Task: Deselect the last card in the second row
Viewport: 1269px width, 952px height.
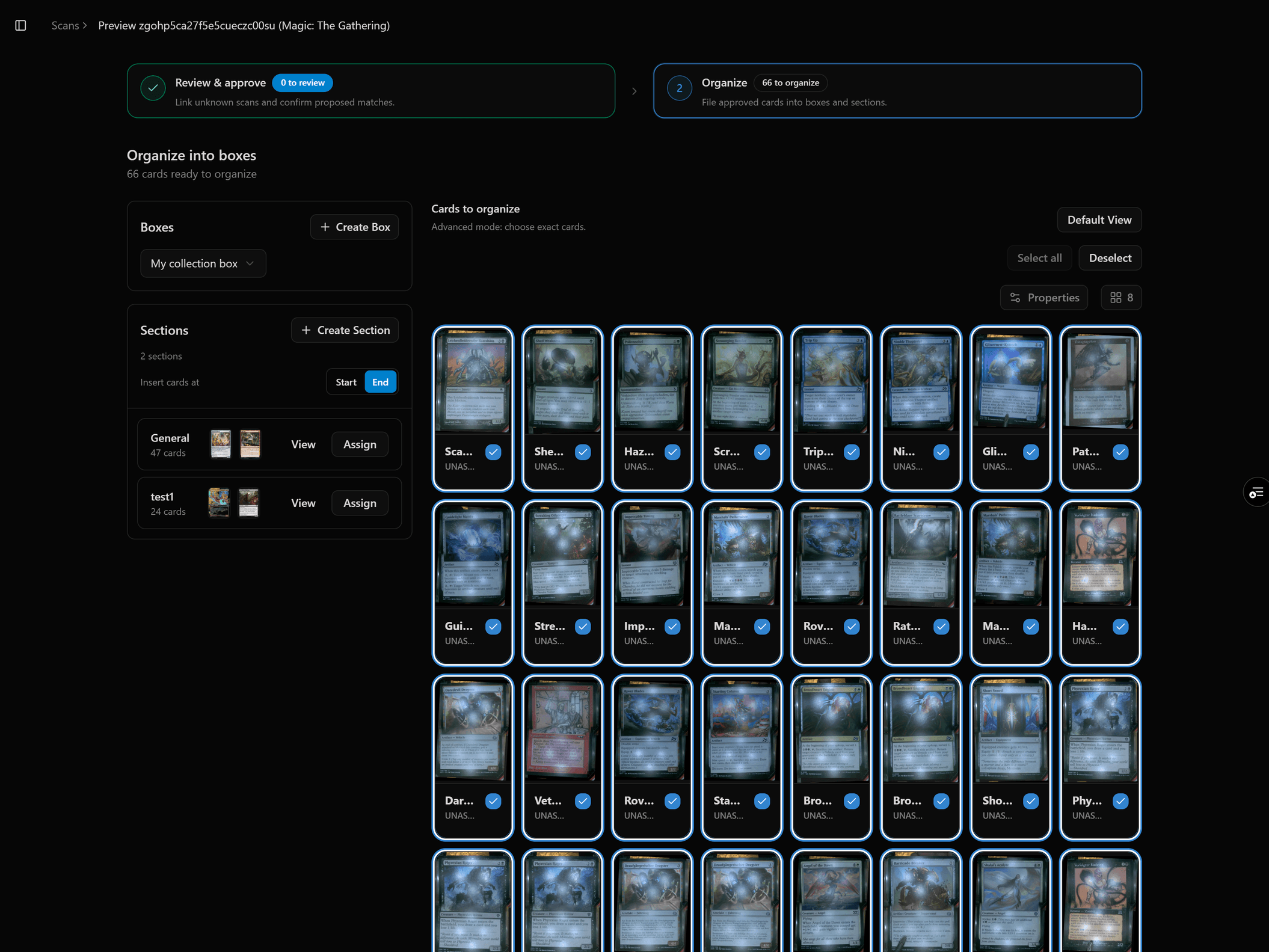Action: (x=1120, y=627)
